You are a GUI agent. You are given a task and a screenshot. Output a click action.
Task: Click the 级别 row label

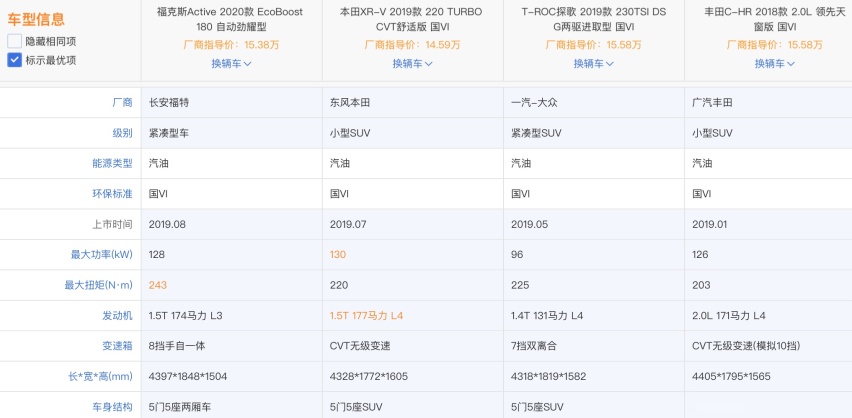point(122,133)
